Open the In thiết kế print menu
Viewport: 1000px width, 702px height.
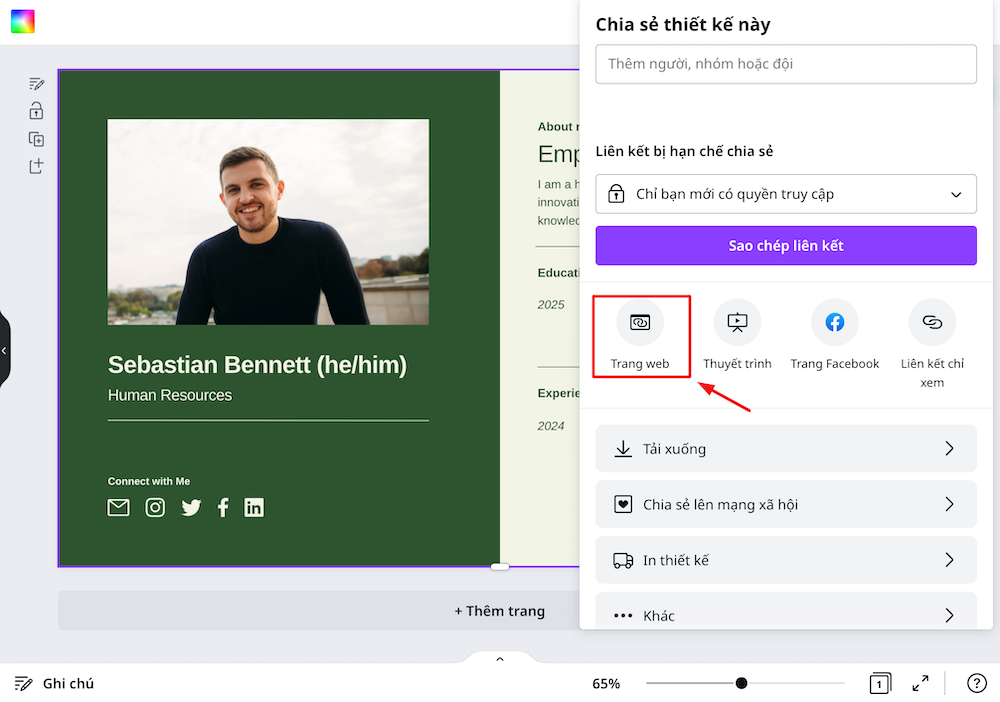[x=786, y=560]
